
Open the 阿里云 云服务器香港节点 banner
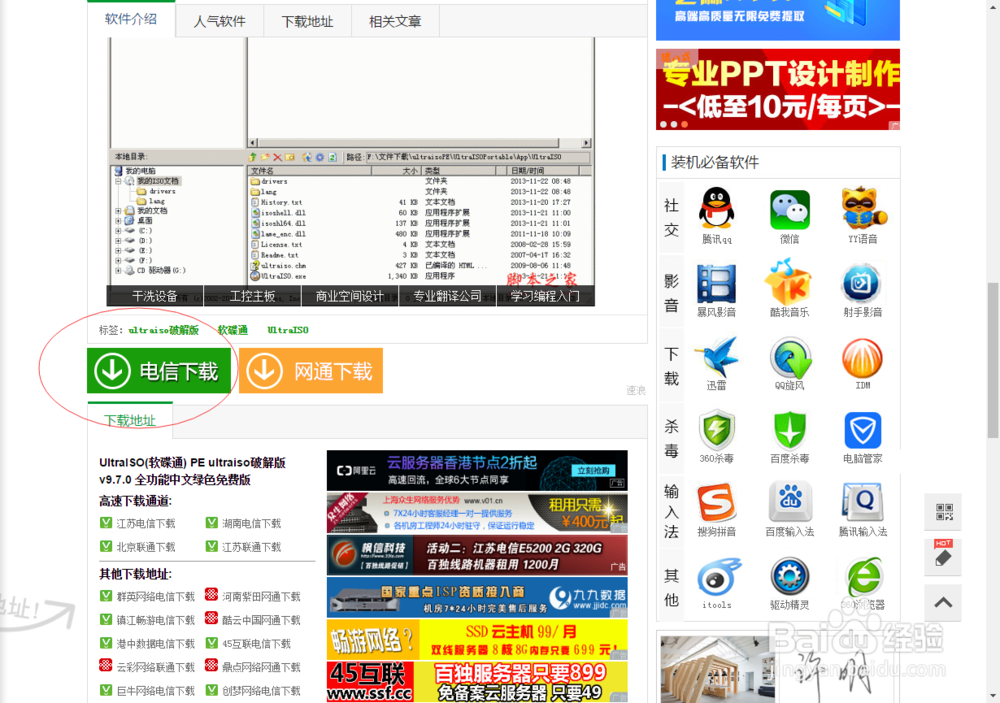(x=477, y=470)
